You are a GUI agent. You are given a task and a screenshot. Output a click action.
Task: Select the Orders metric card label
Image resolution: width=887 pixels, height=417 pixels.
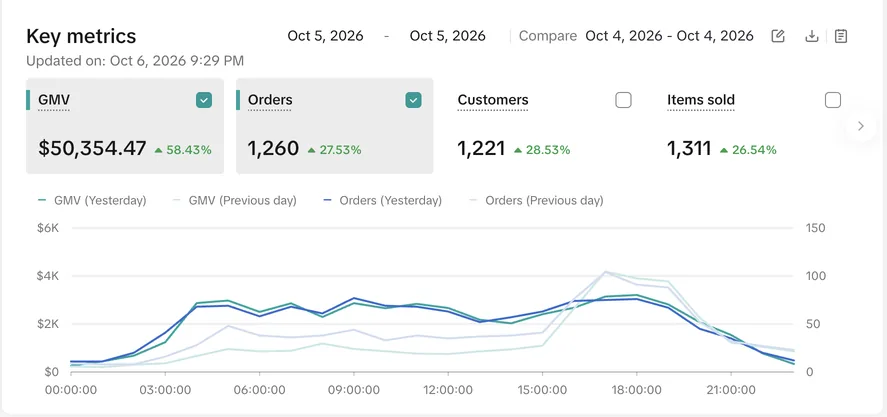270,100
